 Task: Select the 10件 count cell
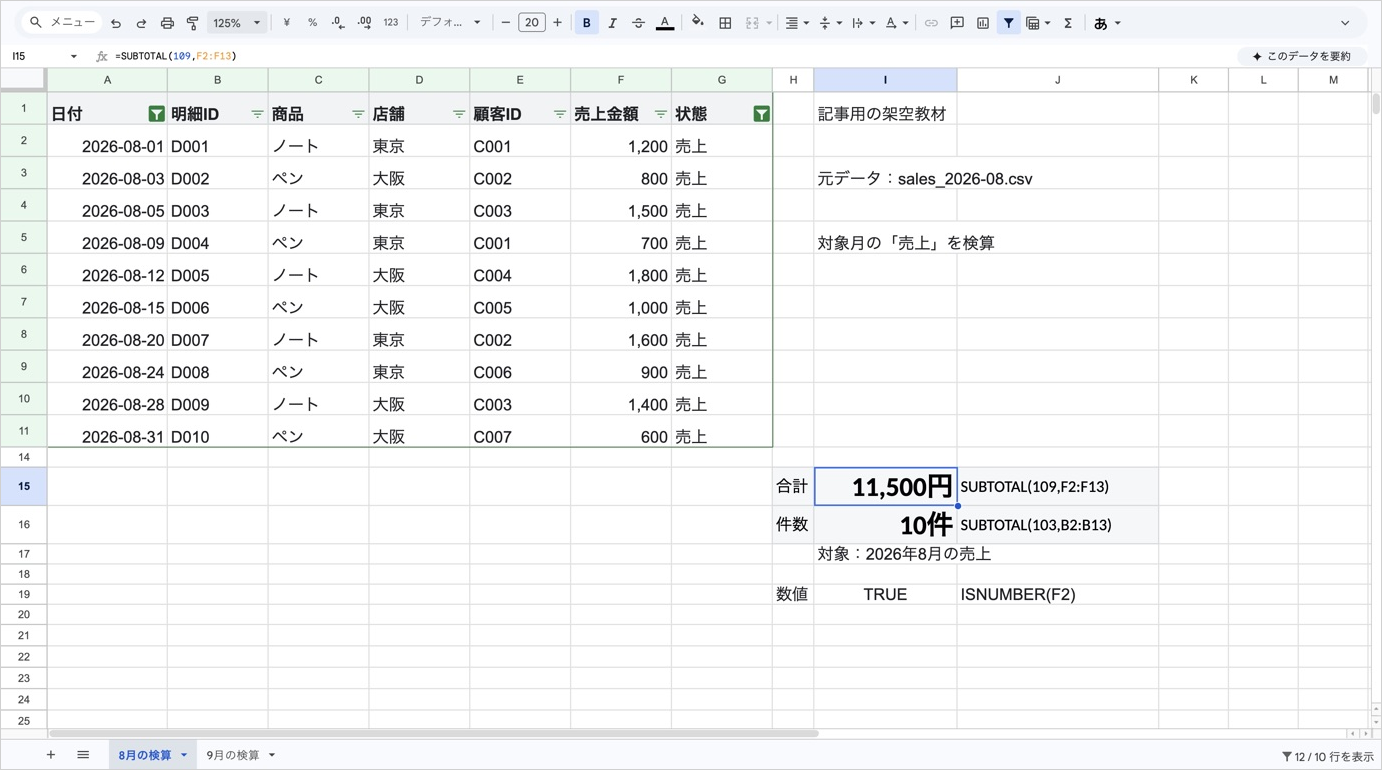[x=885, y=525]
